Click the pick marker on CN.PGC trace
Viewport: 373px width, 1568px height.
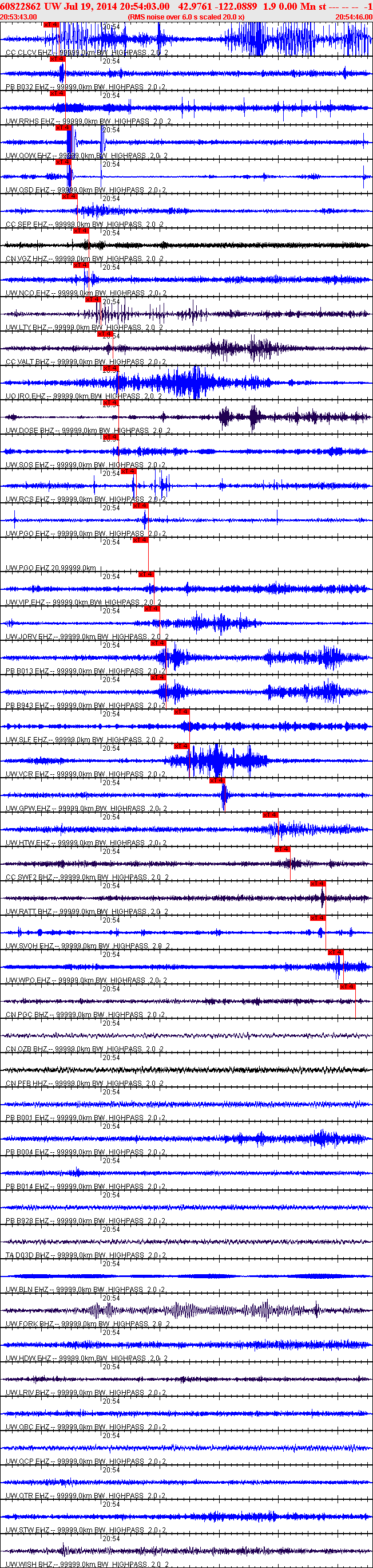coord(347,987)
